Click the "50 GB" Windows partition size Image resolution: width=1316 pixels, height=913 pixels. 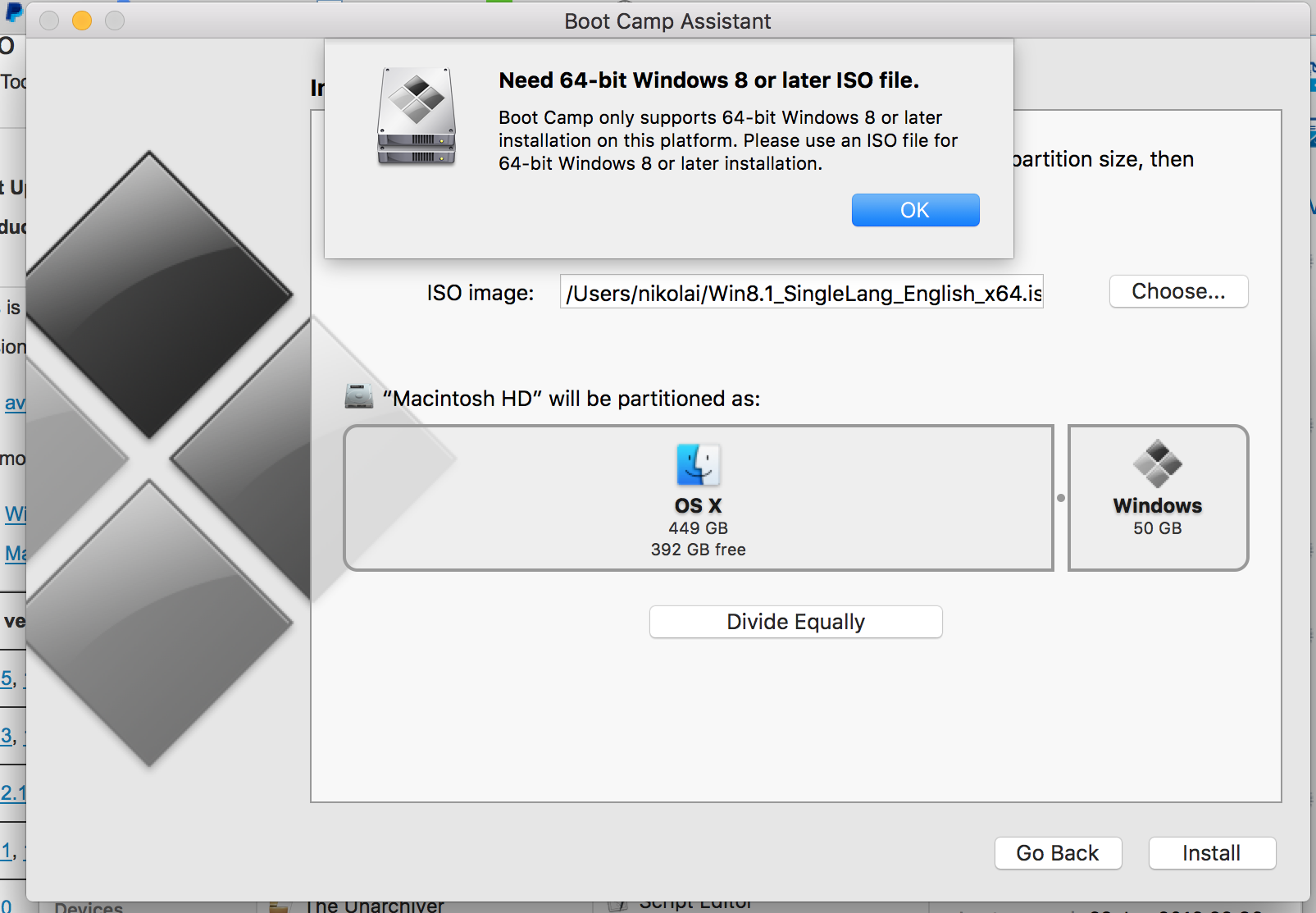pos(1158,528)
